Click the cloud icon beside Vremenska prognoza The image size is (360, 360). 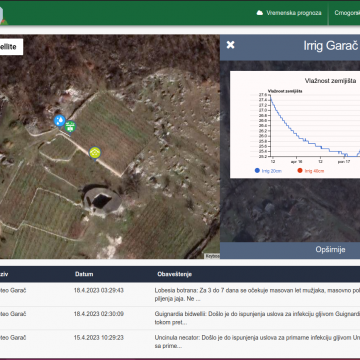[260, 13]
